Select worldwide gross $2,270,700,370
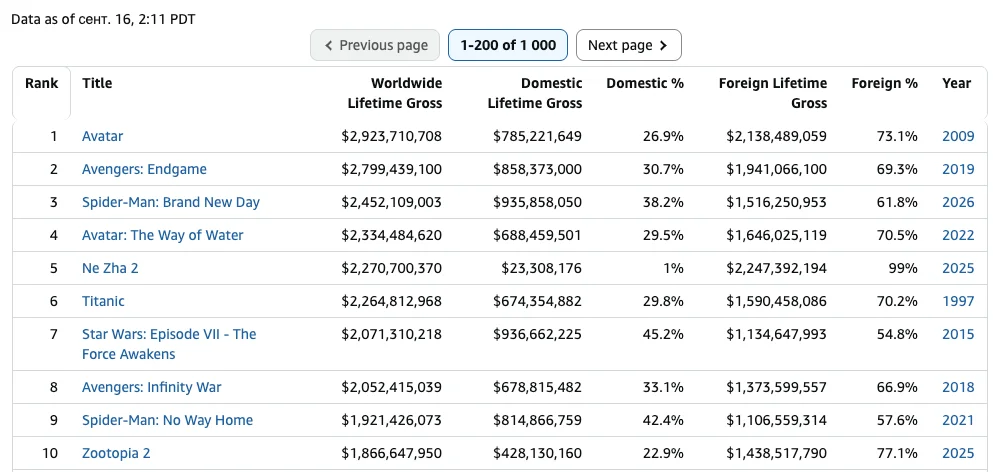This screenshot has height=472, width=993. point(392,268)
